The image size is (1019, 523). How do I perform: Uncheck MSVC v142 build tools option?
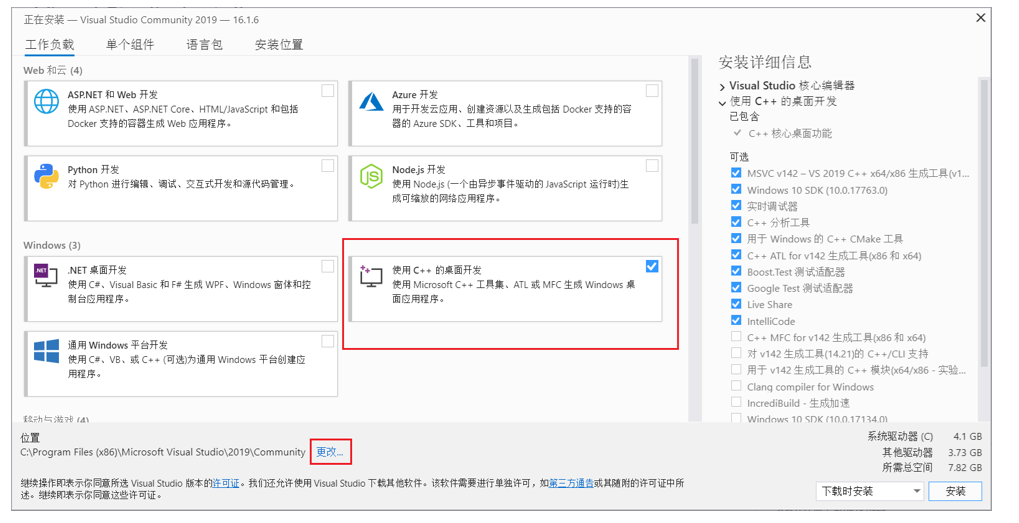click(736, 173)
